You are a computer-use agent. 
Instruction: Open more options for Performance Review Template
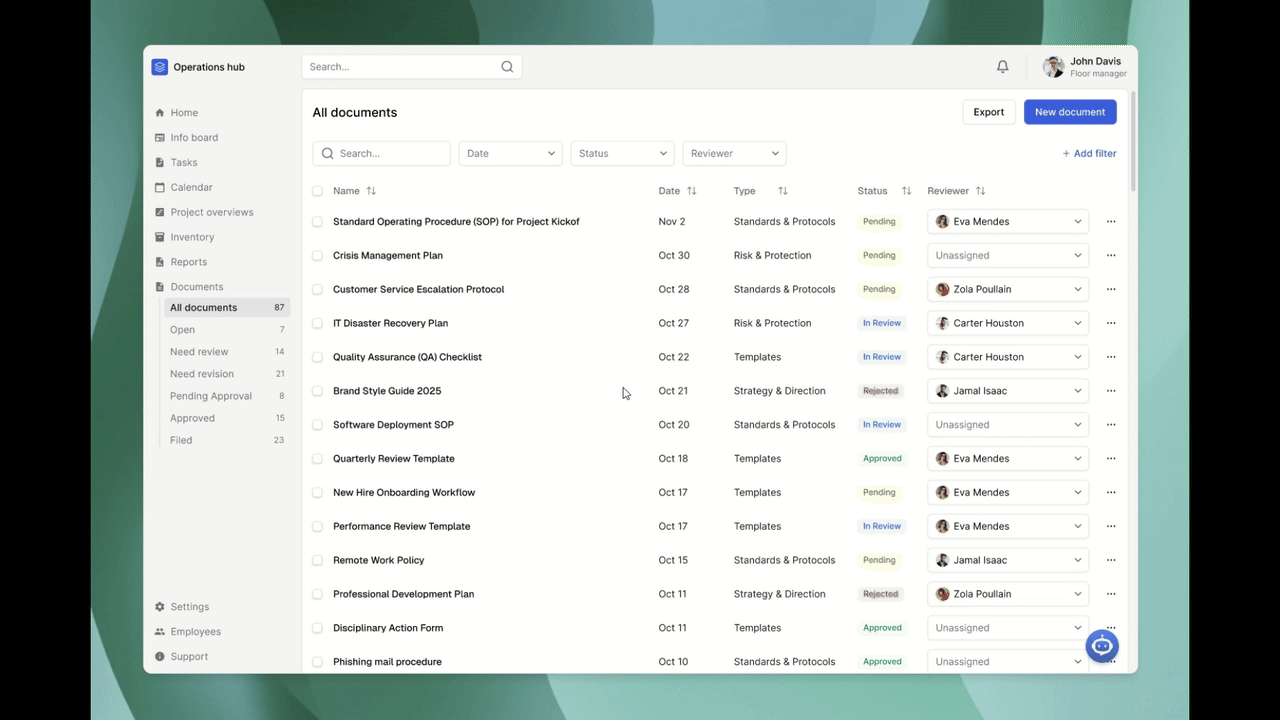click(x=1111, y=527)
